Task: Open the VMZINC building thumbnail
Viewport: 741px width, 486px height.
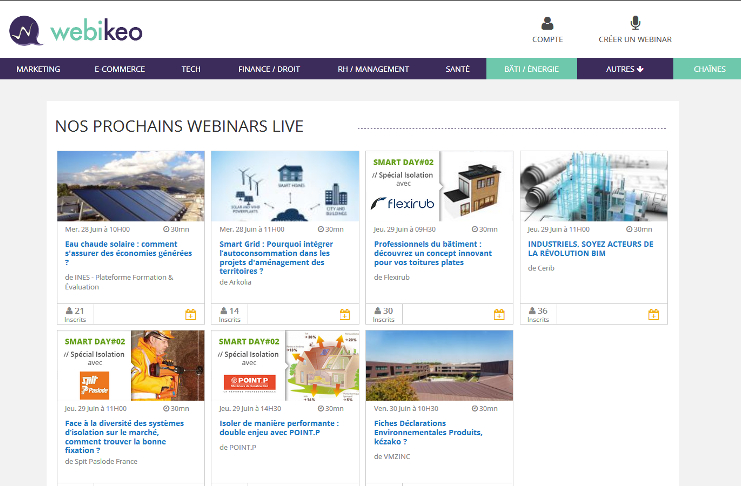Action: point(439,365)
